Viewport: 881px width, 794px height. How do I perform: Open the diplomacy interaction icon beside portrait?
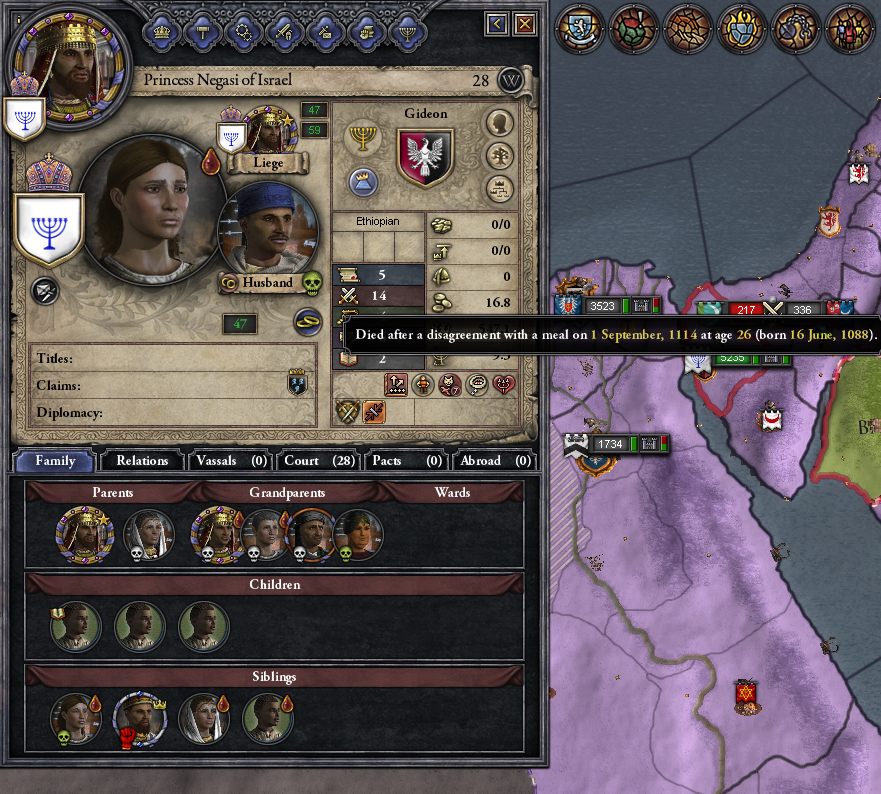coord(45,291)
